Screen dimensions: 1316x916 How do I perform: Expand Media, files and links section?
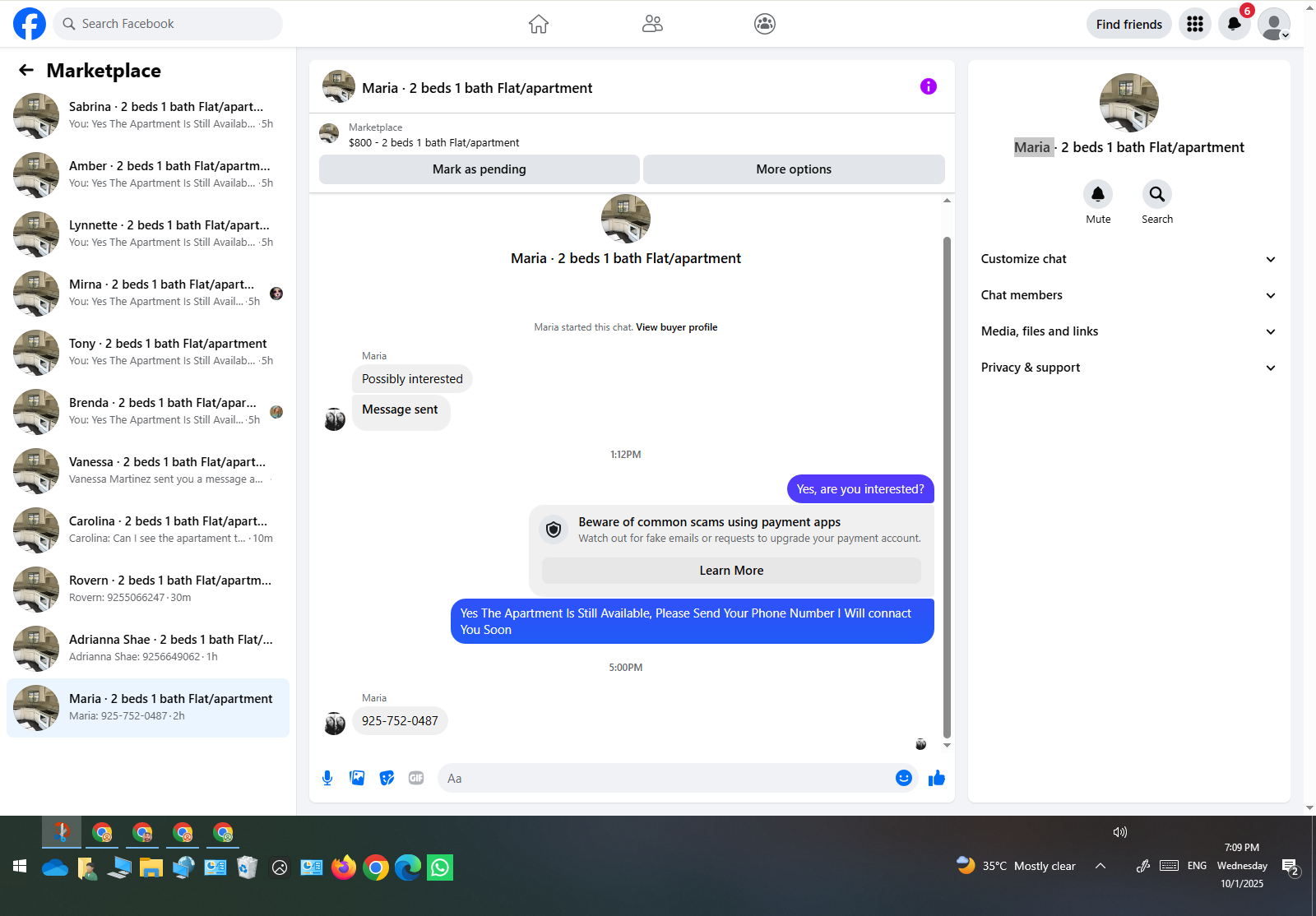[x=1128, y=331]
